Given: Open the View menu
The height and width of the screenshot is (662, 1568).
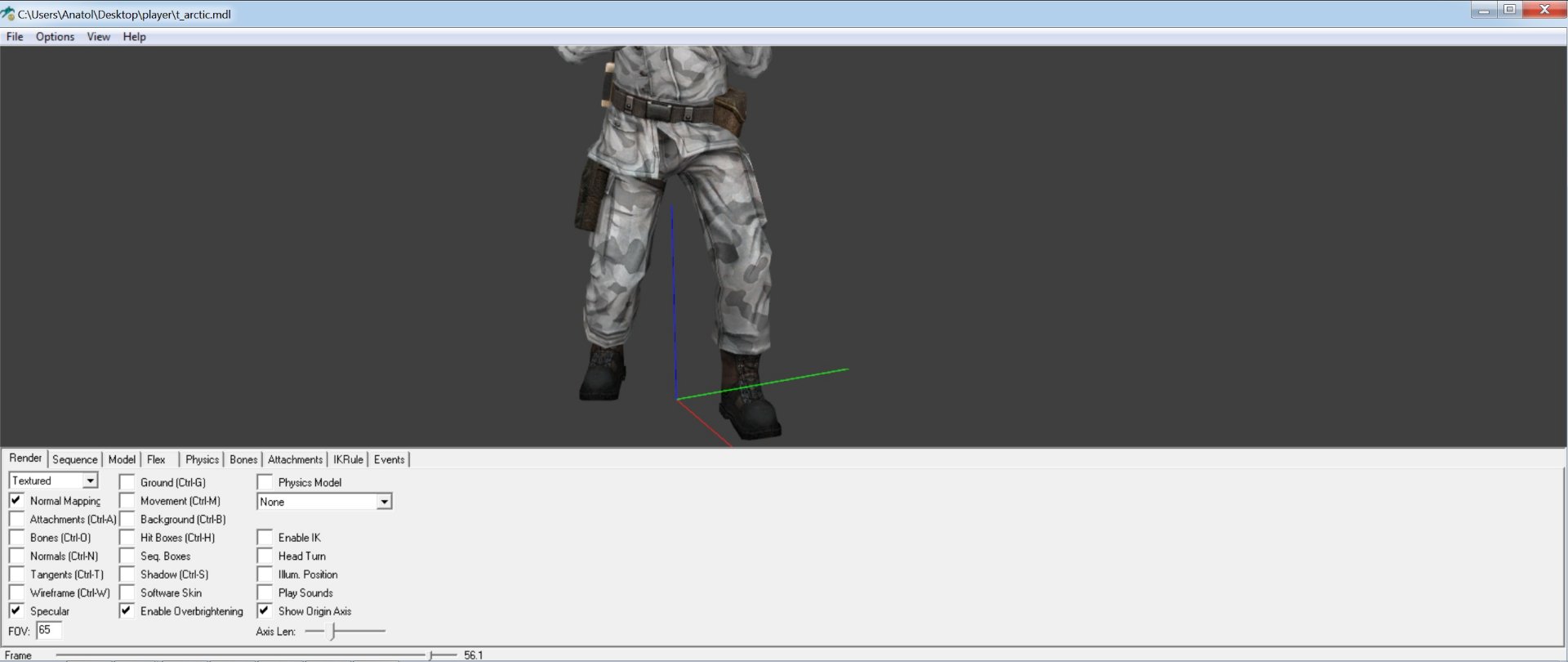Looking at the screenshot, I should 98,37.
